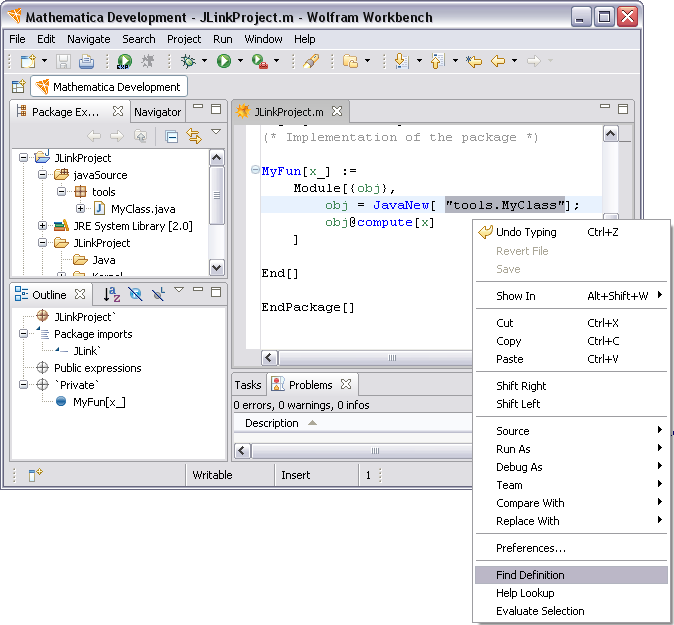Choose Evaluate Selection in context menu
Image resolution: width=674 pixels, height=625 pixels.
coord(571,611)
